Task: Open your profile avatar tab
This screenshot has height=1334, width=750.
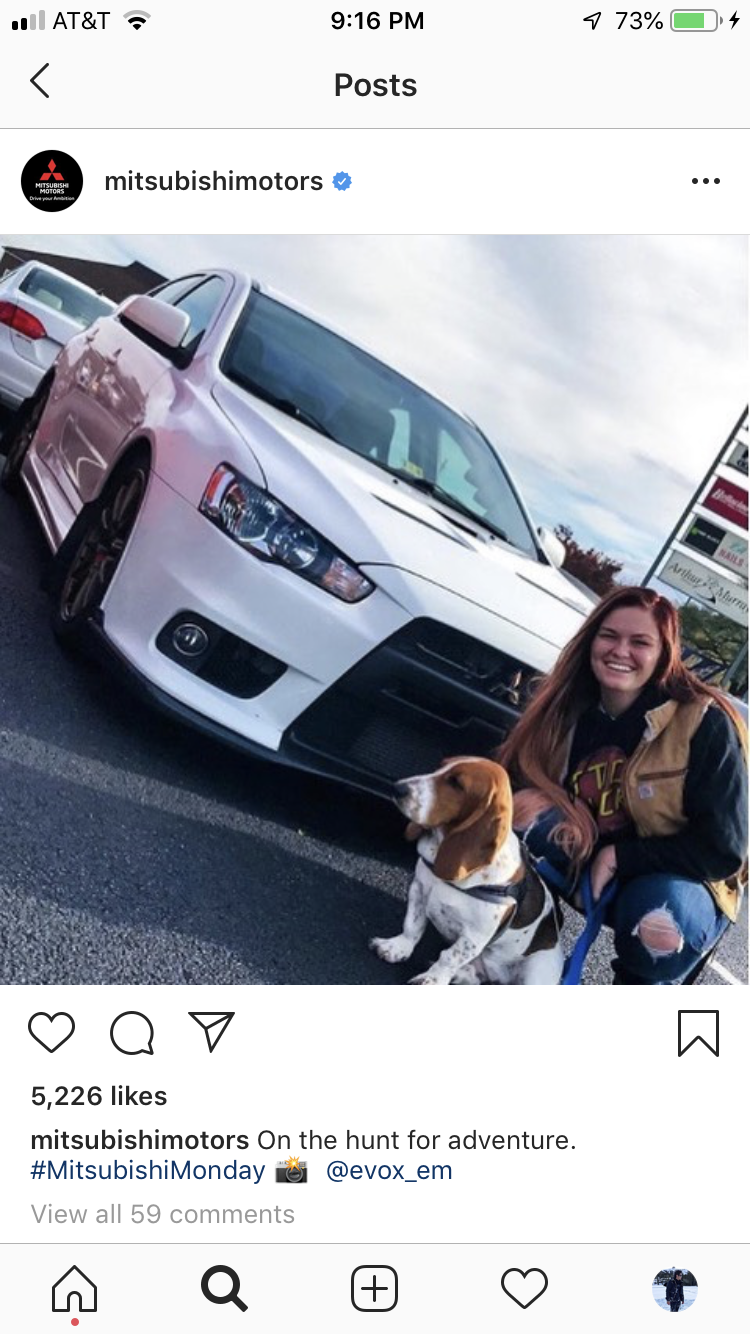Action: click(675, 1289)
